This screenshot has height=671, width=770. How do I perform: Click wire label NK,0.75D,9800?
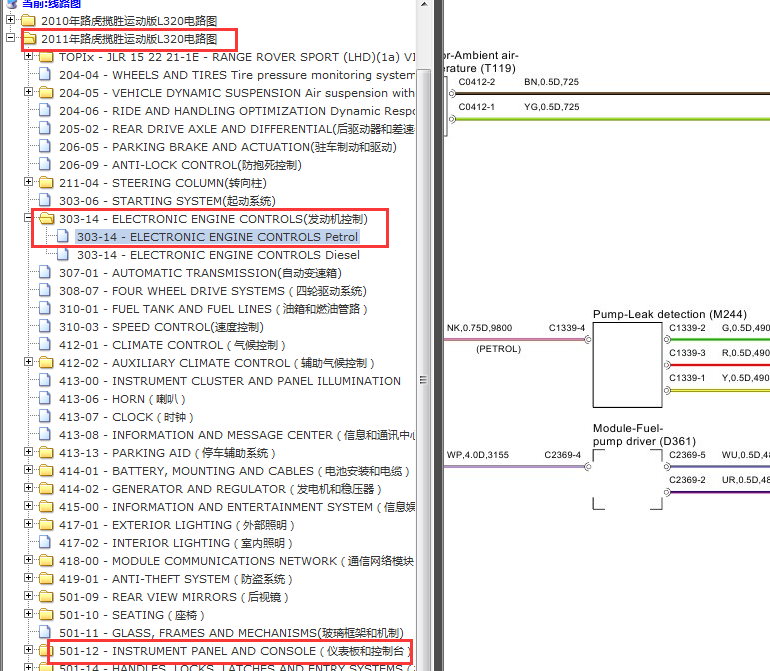point(479,328)
